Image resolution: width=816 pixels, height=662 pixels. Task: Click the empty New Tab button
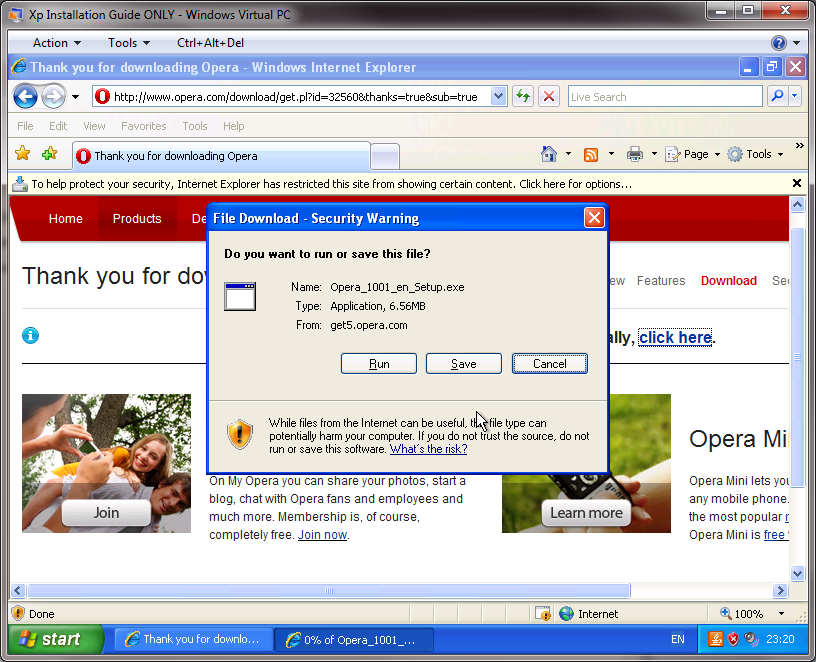click(x=385, y=156)
